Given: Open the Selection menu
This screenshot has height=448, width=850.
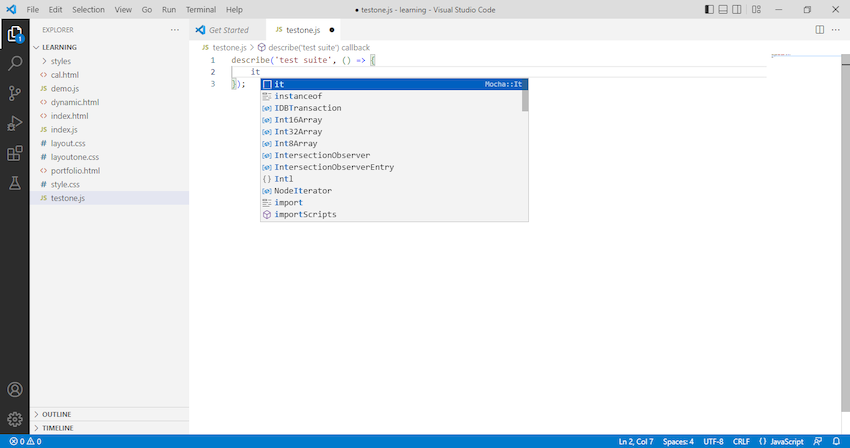Looking at the screenshot, I should point(88,10).
